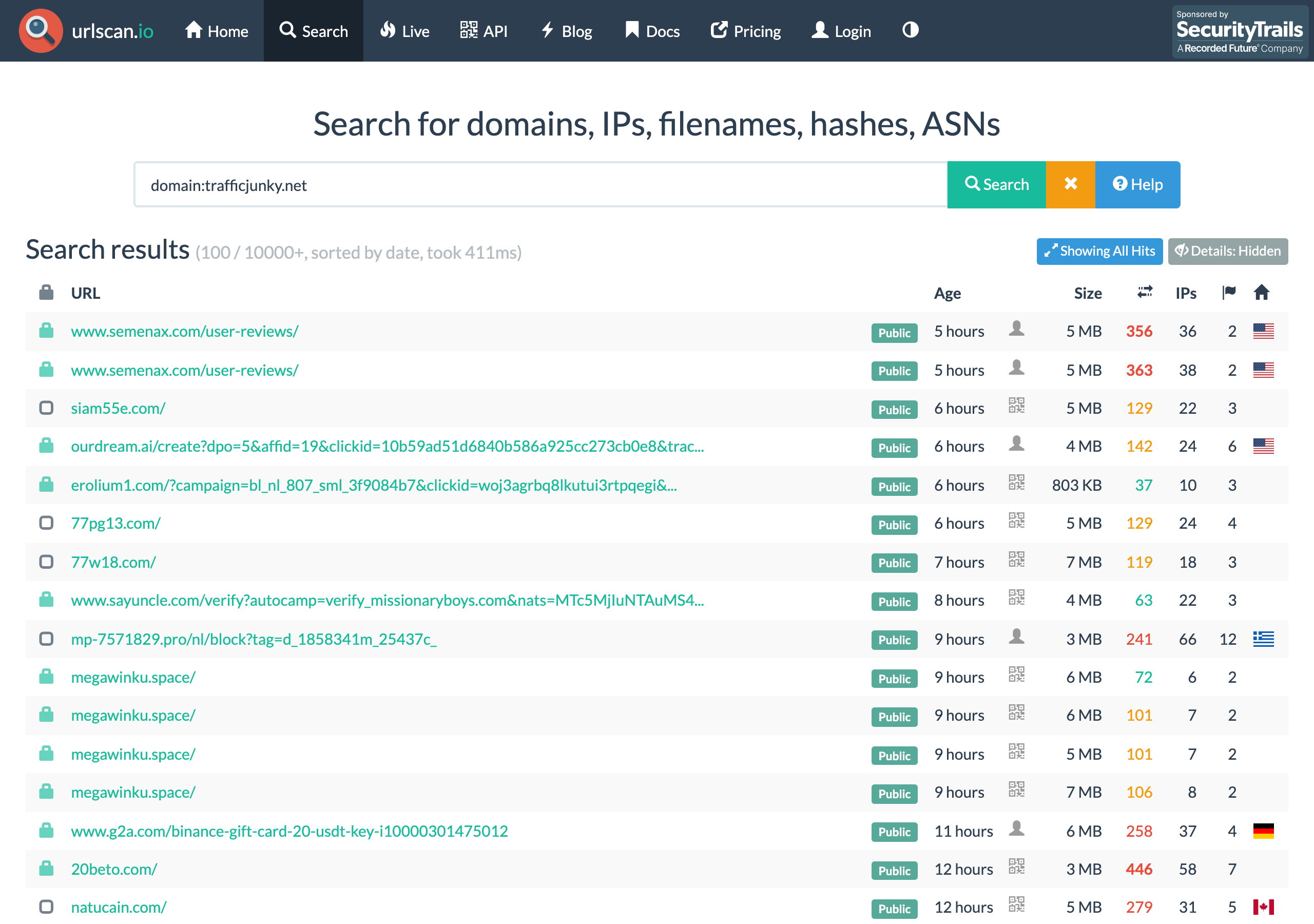
Task: Open the ourdream.ai/create result
Action: tap(388, 447)
